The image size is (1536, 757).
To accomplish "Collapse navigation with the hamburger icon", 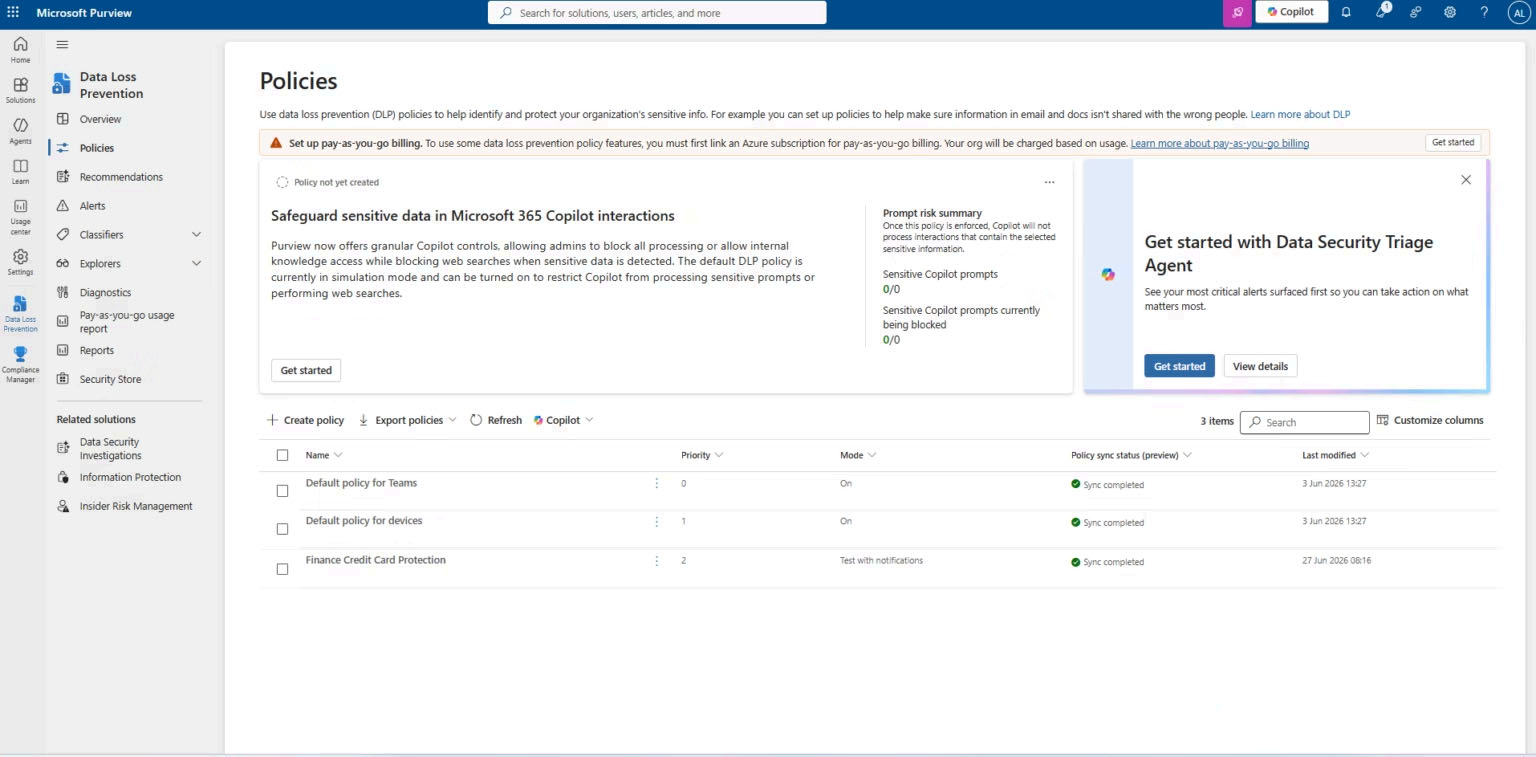I will pyautogui.click(x=62, y=44).
